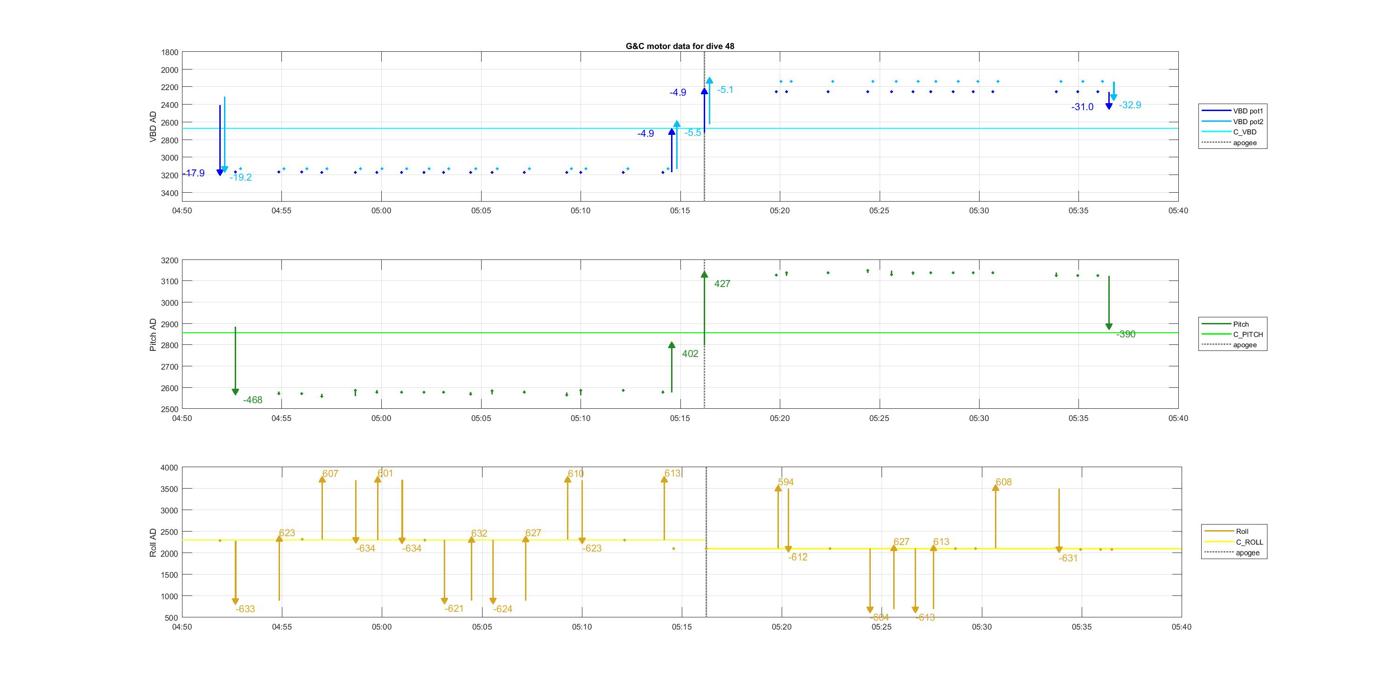
Task: Click the "05:40" time tick under the VBD plot
Action: pos(1178,211)
